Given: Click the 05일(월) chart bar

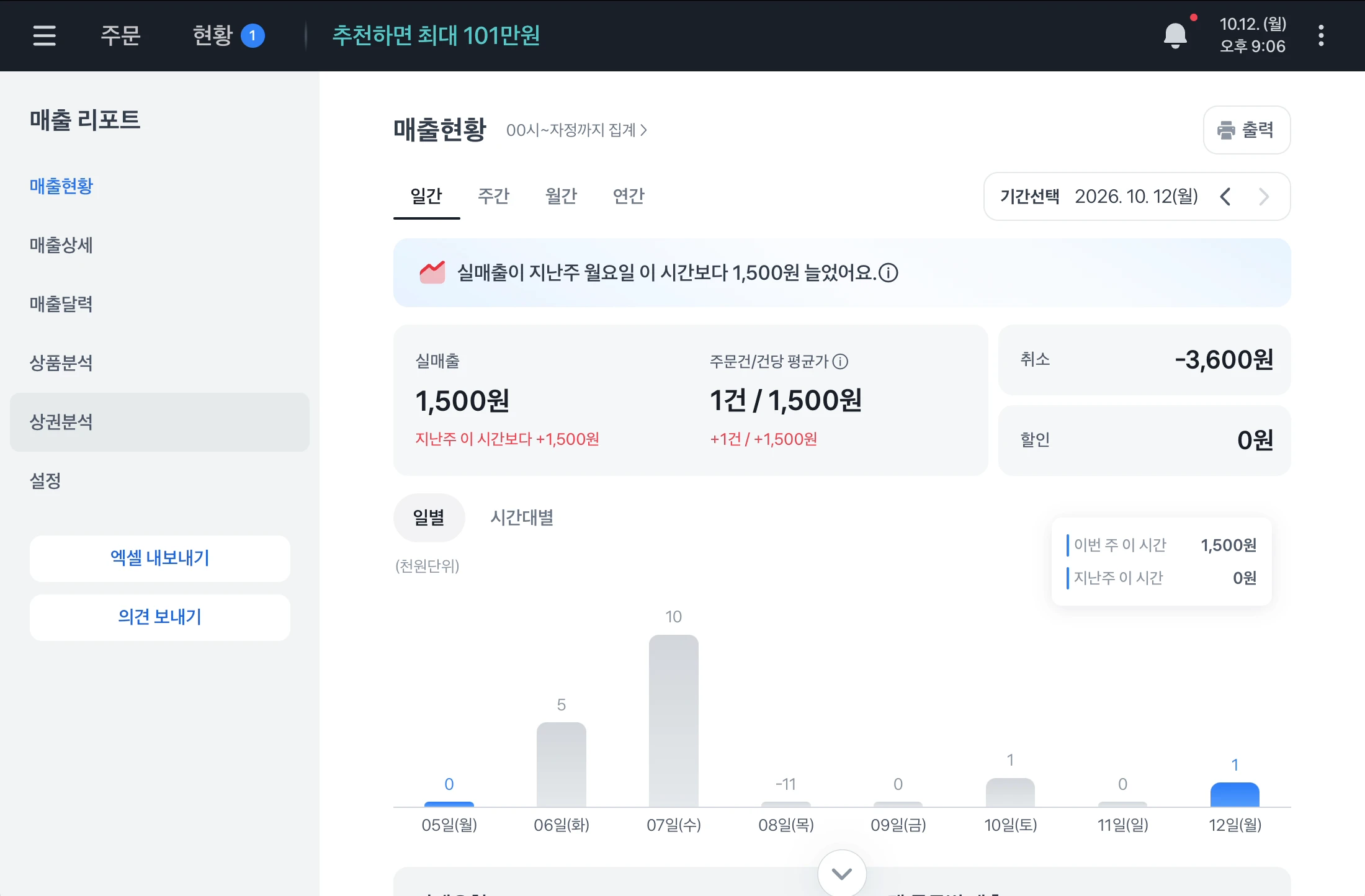Looking at the screenshot, I should pyautogui.click(x=449, y=805).
